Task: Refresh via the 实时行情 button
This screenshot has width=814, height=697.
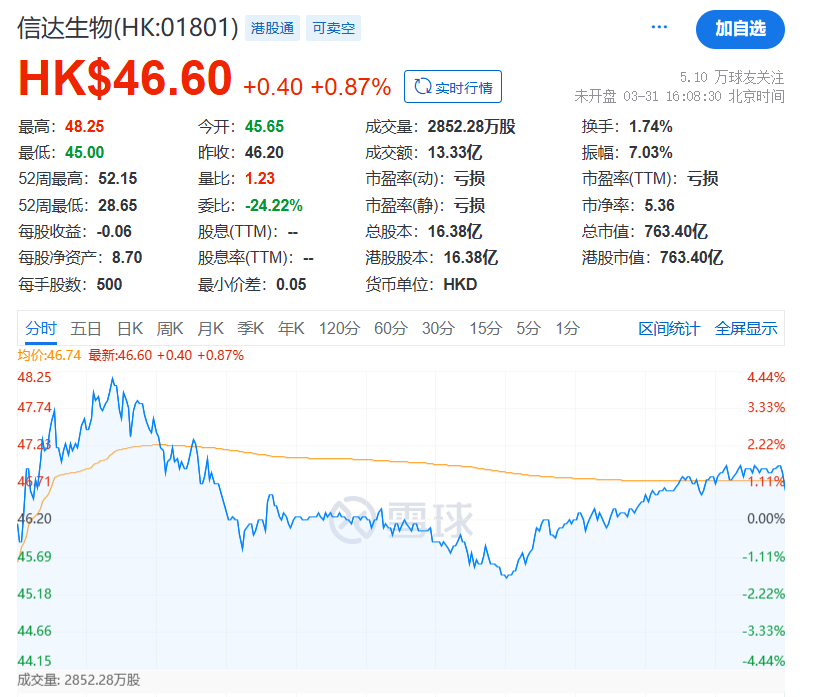Action: pyautogui.click(x=453, y=87)
